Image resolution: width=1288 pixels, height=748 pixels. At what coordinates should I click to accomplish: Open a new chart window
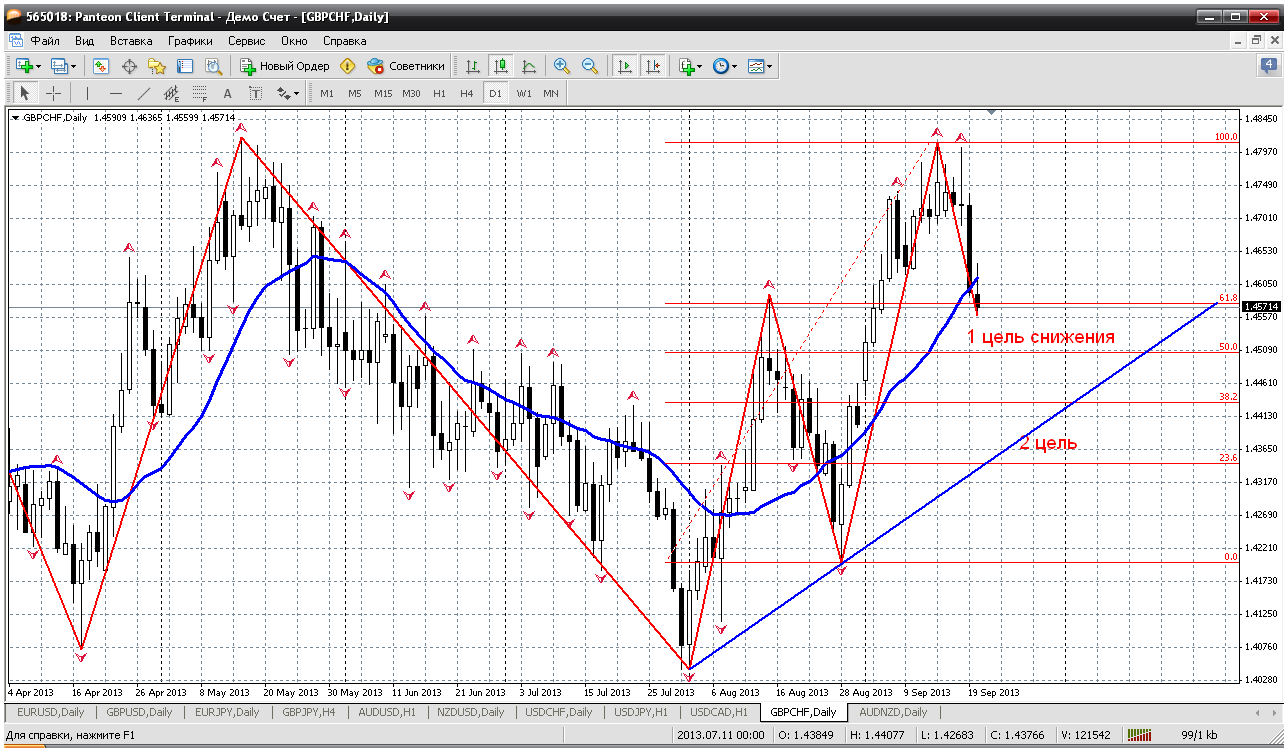point(24,66)
